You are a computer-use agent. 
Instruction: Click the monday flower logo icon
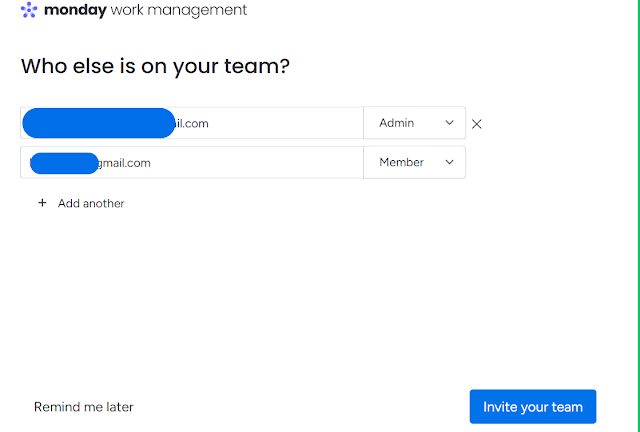coord(29,10)
